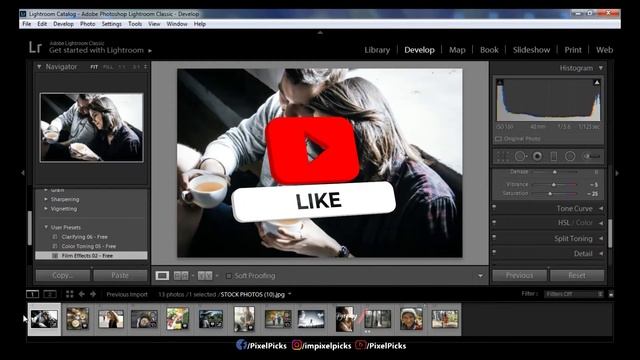
Task: Open the File menu
Action: coord(27,24)
